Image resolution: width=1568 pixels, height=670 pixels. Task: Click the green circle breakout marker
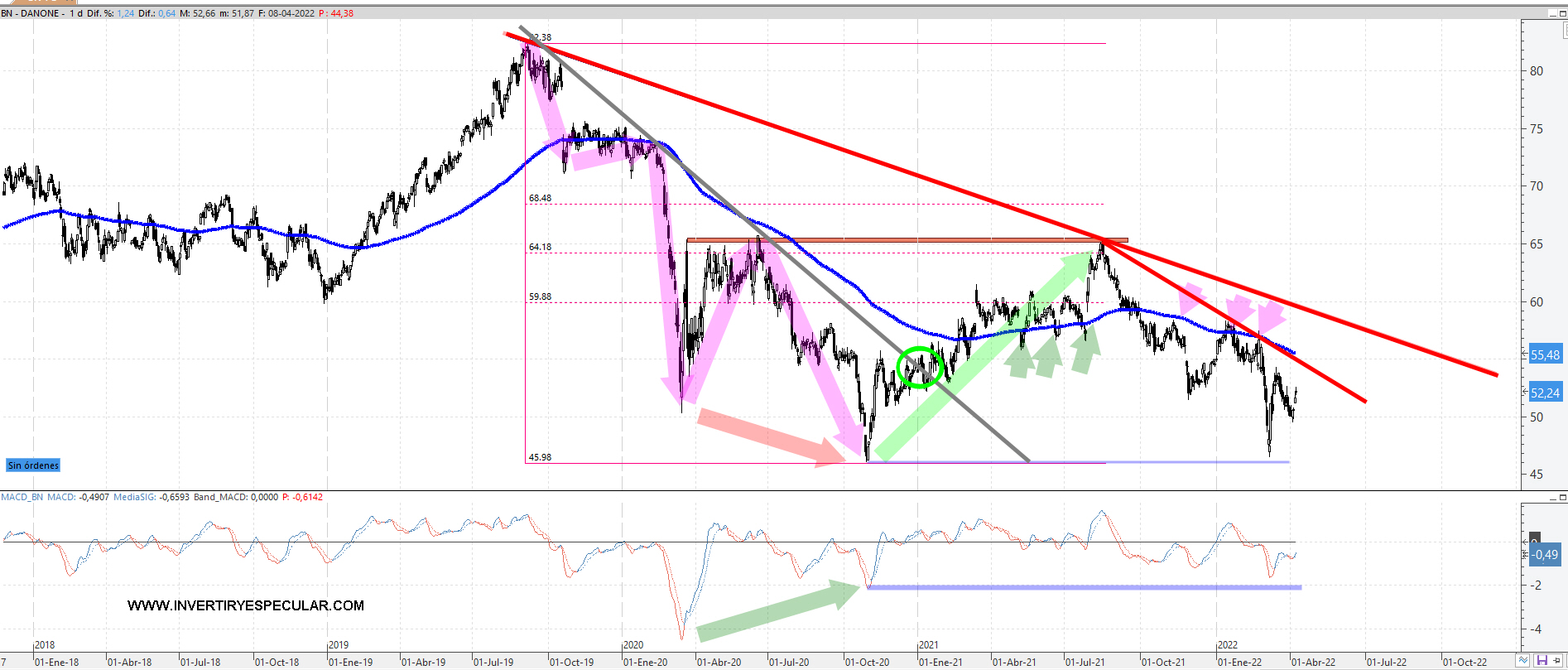click(920, 367)
